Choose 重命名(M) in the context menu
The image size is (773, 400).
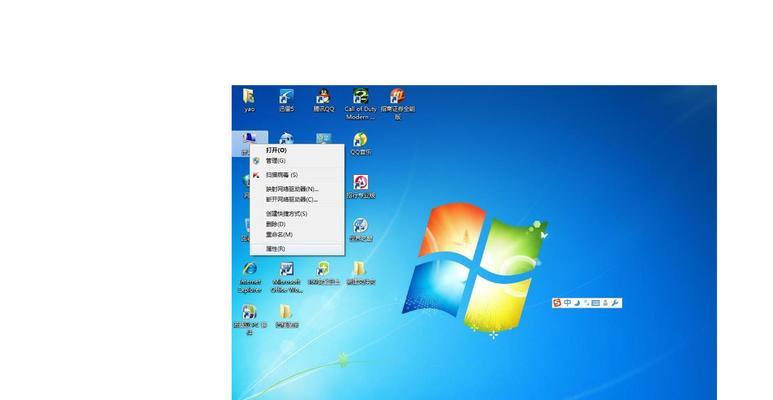click(297, 234)
